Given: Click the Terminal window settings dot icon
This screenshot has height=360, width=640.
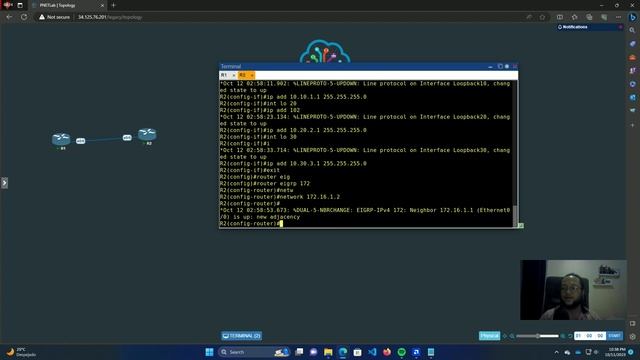Looking at the screenshot, I should point(507,67).
